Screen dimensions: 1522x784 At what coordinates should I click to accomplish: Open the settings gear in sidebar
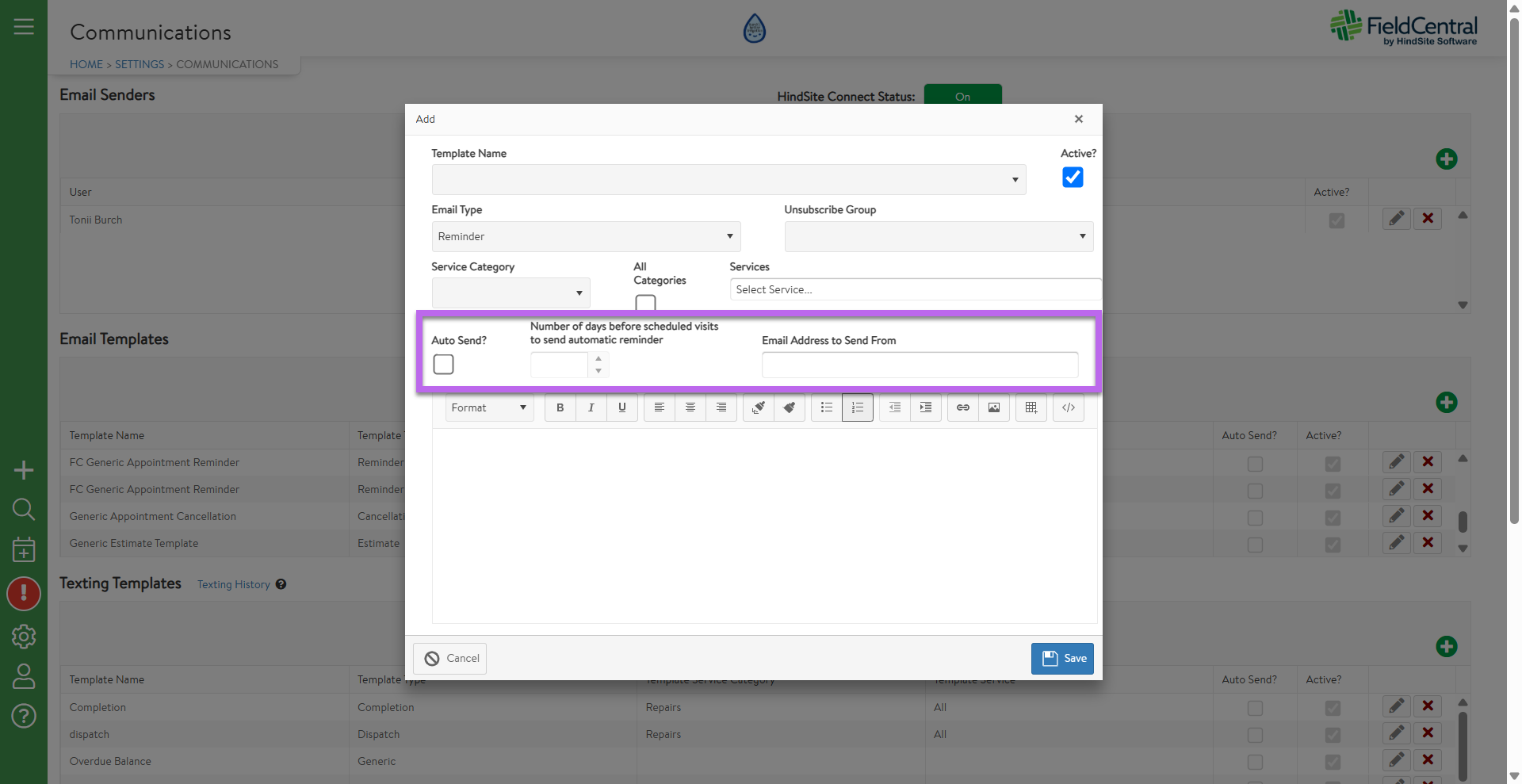(x=24, y=637)
